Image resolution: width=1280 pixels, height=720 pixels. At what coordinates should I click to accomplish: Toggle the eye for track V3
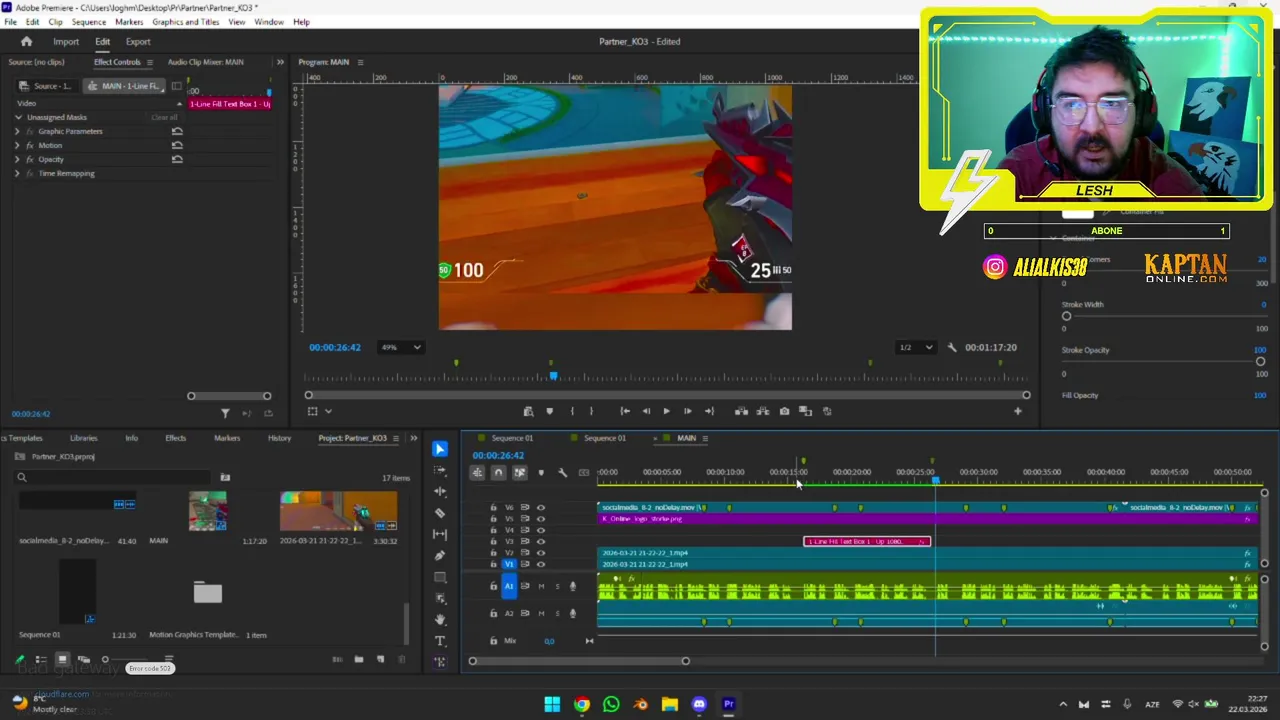click(x=541, y=542)
